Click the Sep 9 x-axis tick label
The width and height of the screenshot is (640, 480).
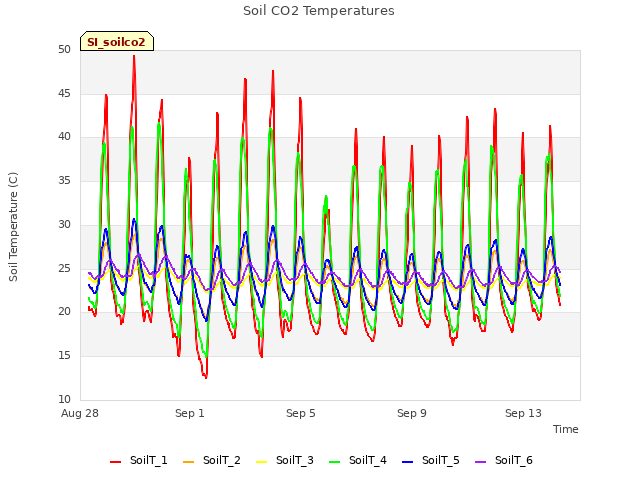point(412,413)
